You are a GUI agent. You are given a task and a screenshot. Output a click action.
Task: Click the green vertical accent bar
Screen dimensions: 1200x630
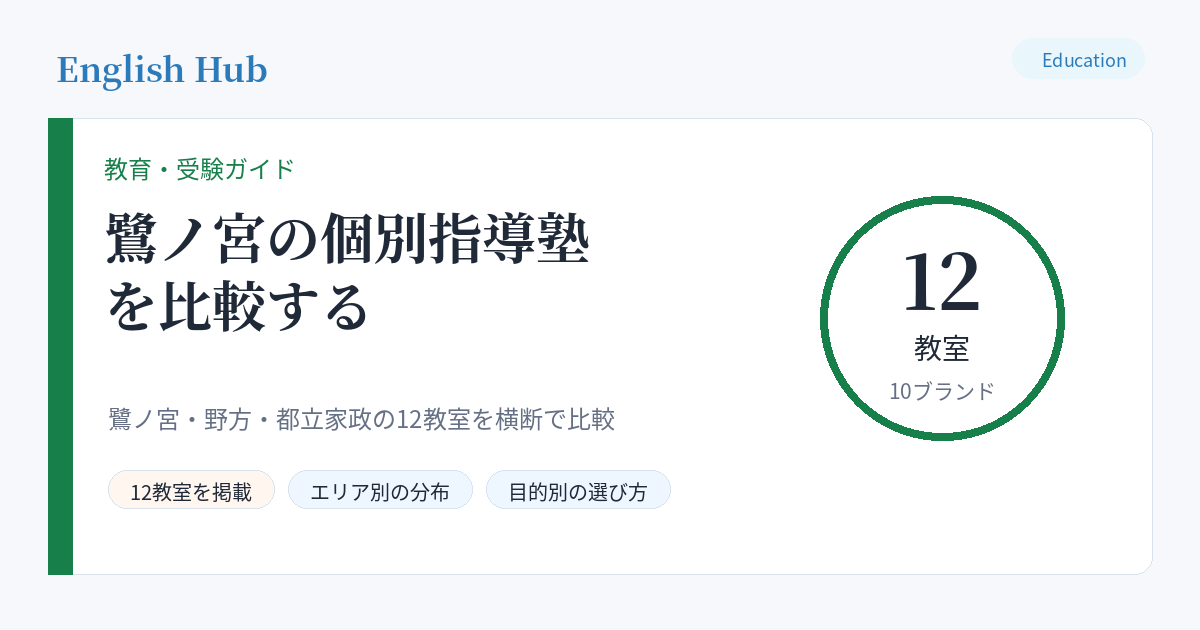(x=60, y=346)
